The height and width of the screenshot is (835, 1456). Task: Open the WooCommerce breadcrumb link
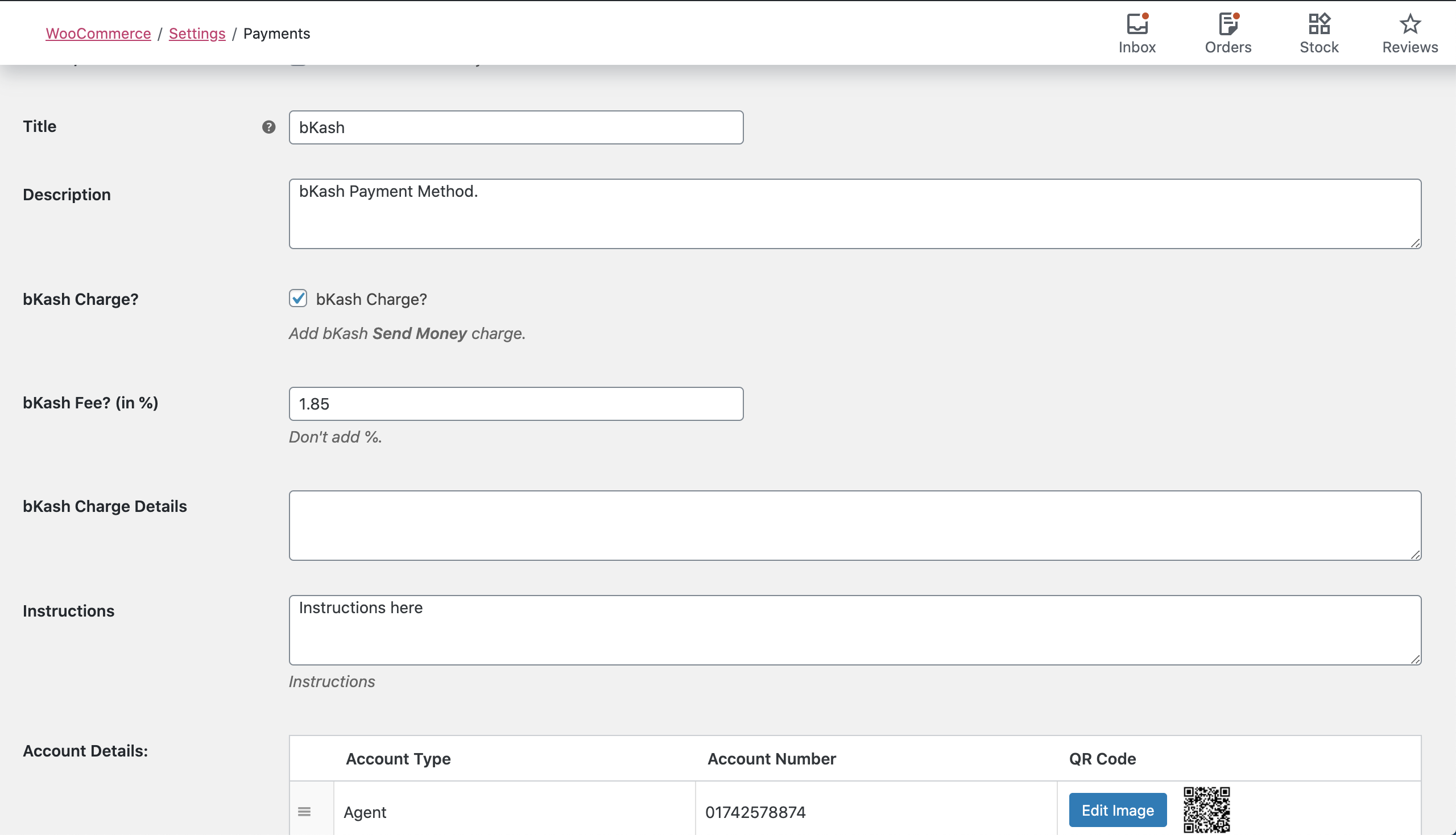coord(97,33)
